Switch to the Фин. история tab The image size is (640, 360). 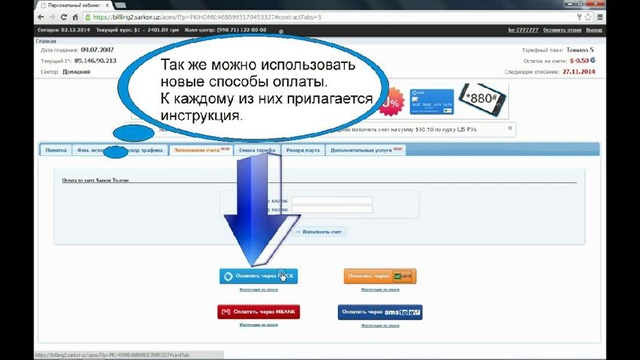91,150
